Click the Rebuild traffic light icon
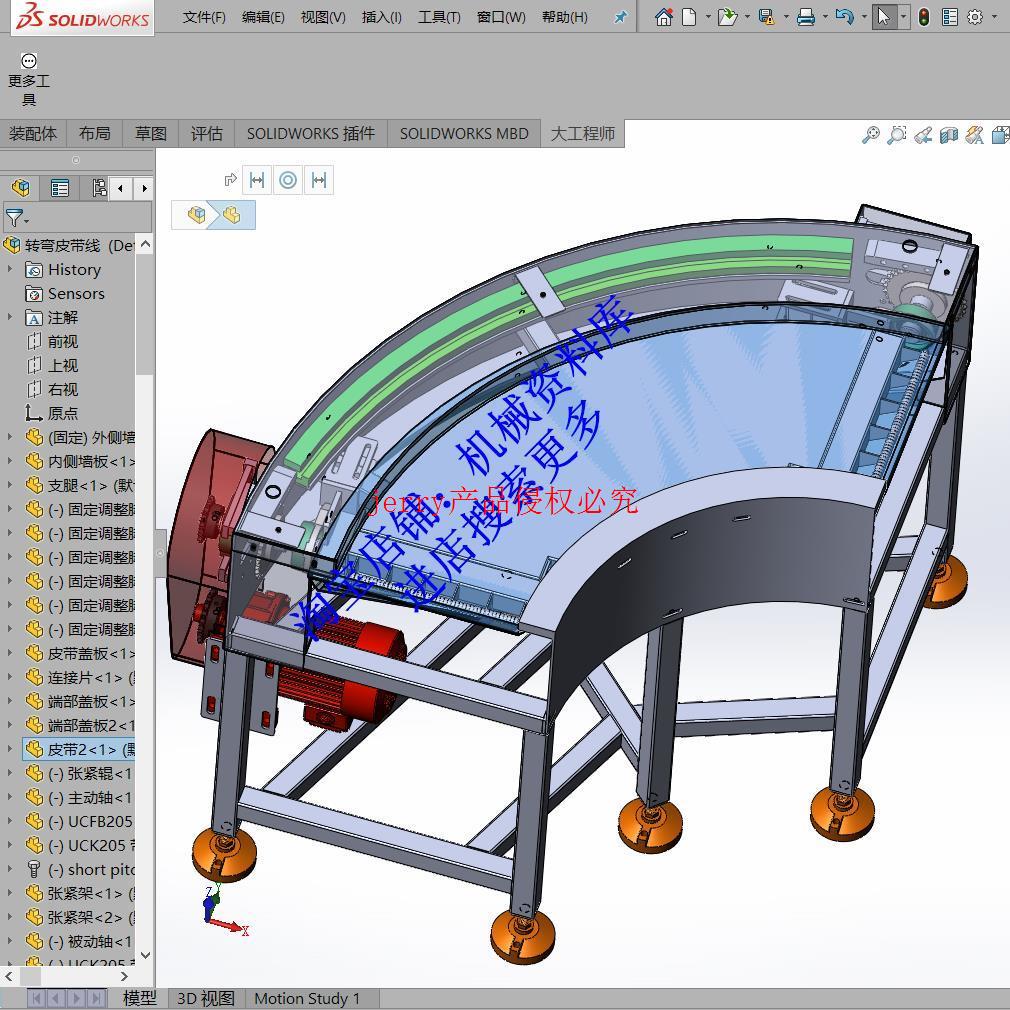This screenshot has width=1010, height=1010. (924, 17)
